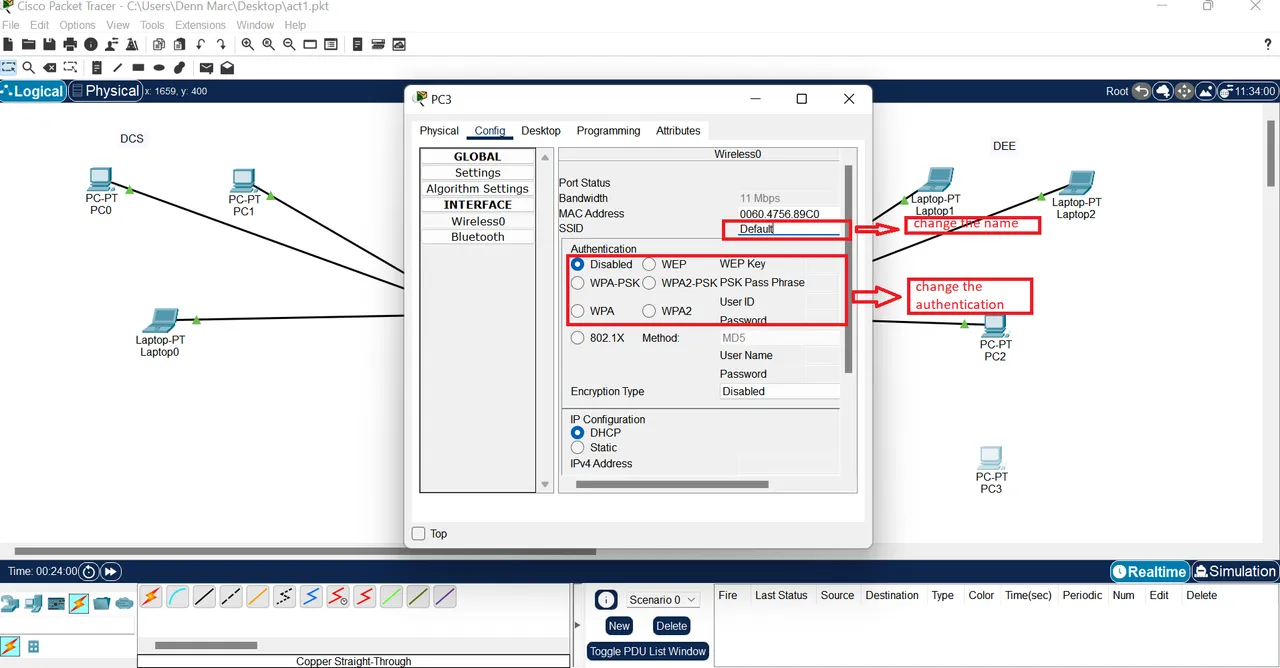The width and height of the screenshot is (1280, 668).
Task: Choose the Draw Ellipse tool
Action: coord(159,68)
